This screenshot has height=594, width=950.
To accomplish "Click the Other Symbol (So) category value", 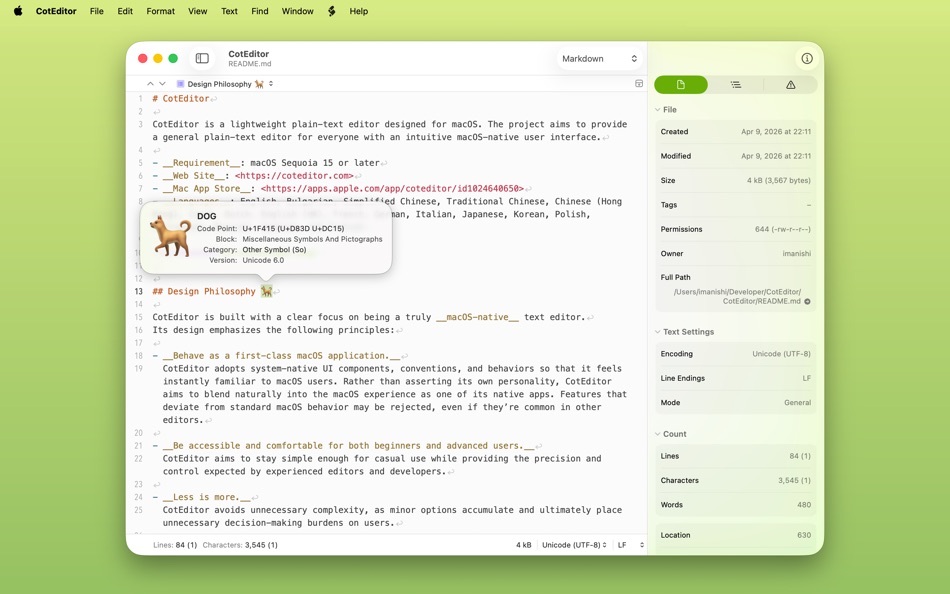I will coord(274,250).
